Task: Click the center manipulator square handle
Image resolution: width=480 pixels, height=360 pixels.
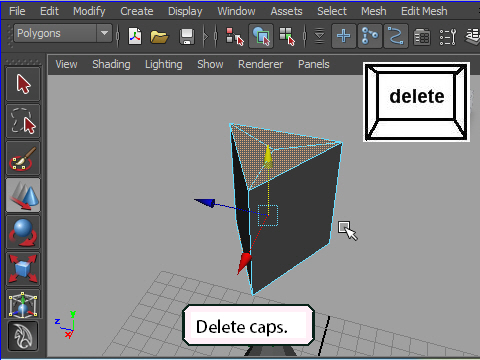Action: pos(268,215)
